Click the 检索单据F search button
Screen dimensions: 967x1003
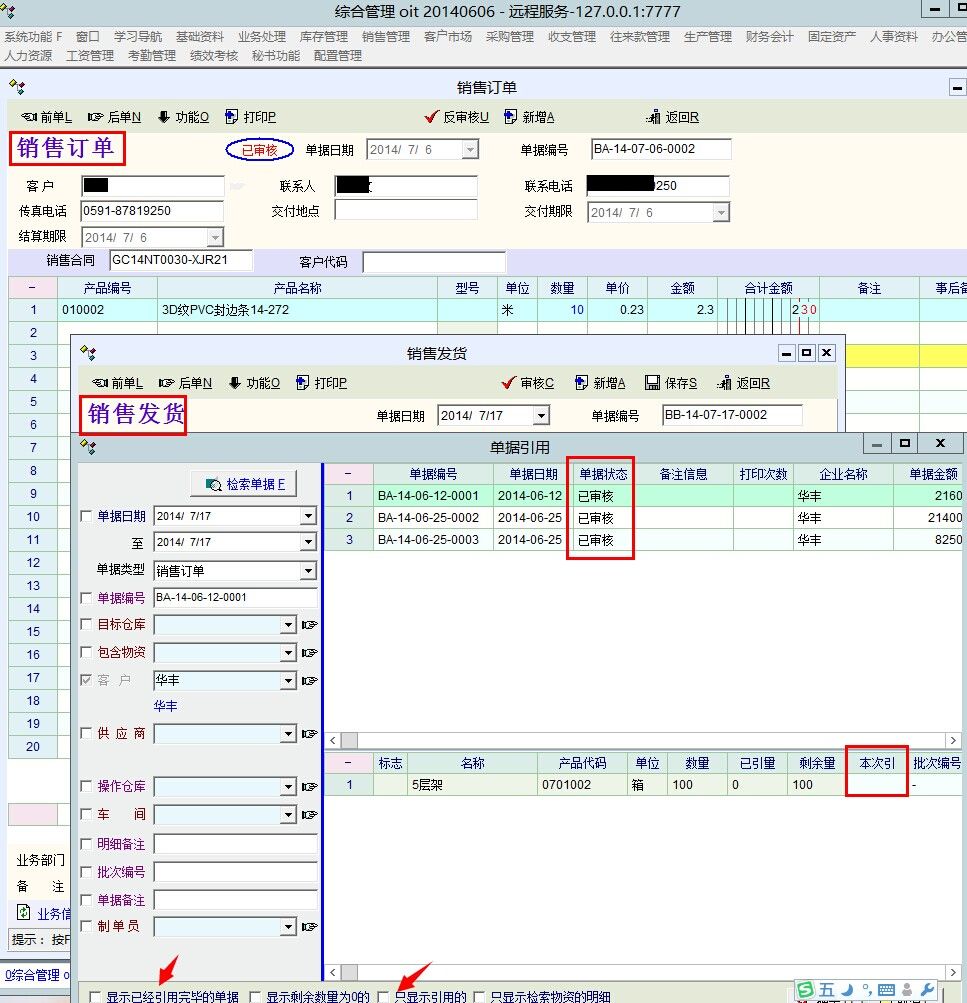(x=245, y=484)
